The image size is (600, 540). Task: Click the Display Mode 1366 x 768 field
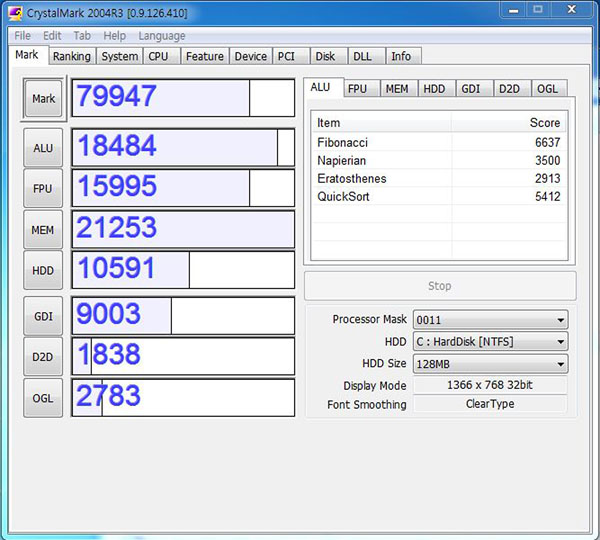pos(490,385)
